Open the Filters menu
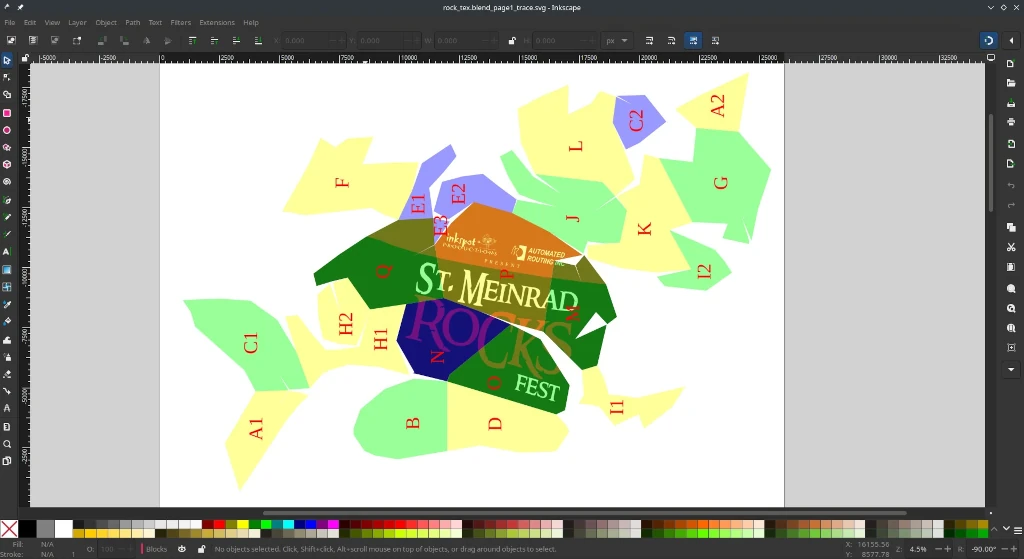Image resolution: width=1024 pixels, height=559 pixels. coord(181,22)
